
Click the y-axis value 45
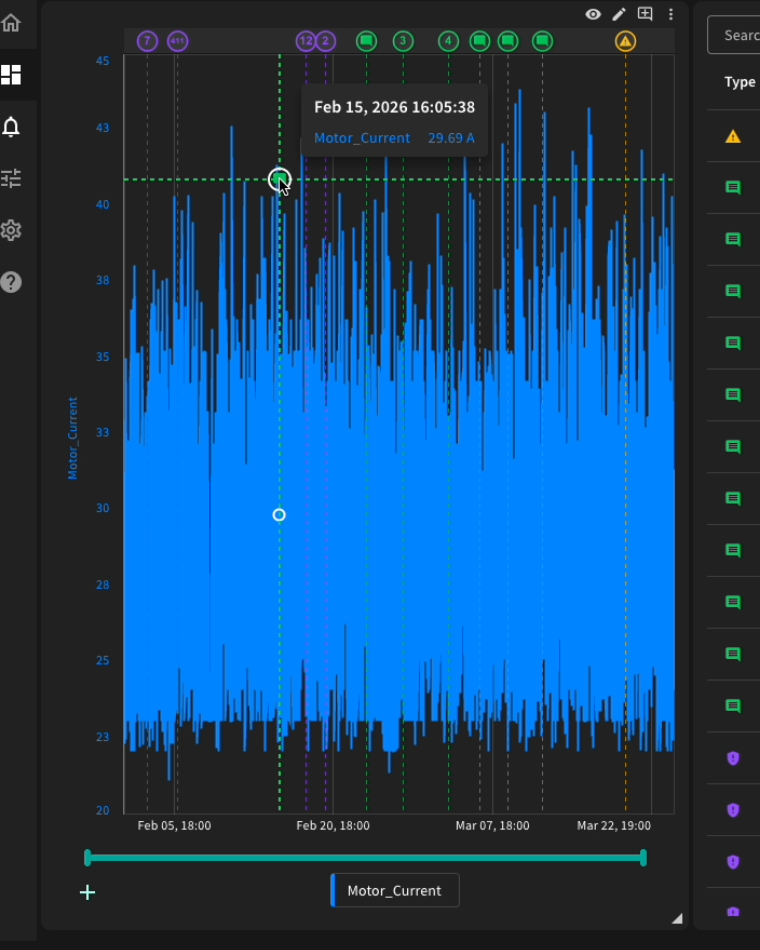[102, 61]
